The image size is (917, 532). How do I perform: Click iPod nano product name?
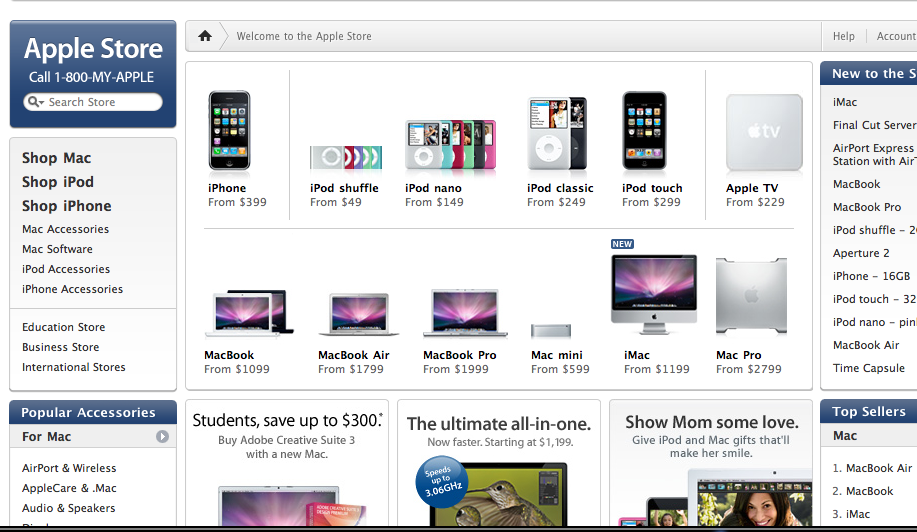point(433,188)
